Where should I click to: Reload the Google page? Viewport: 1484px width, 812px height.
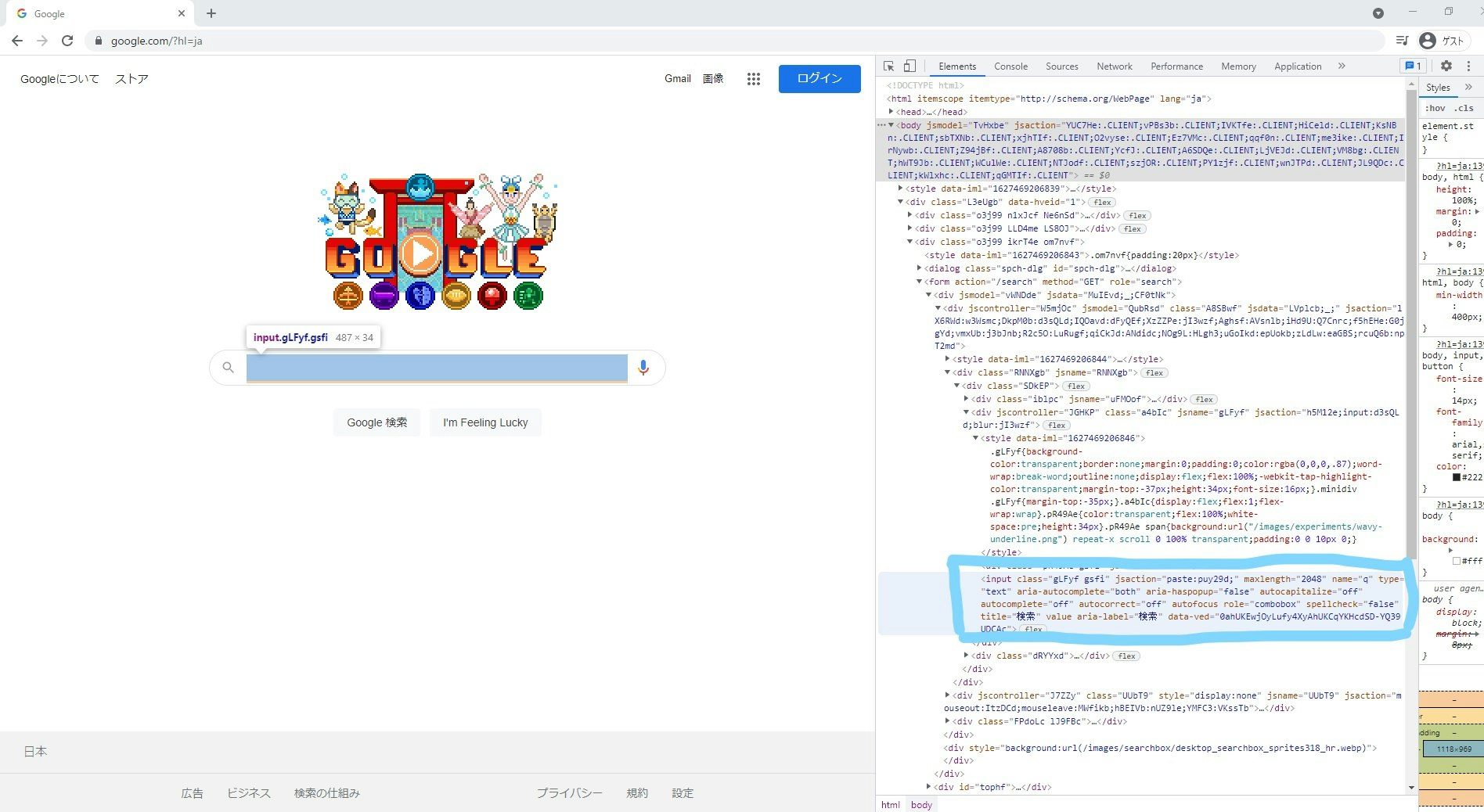point(67,41)
